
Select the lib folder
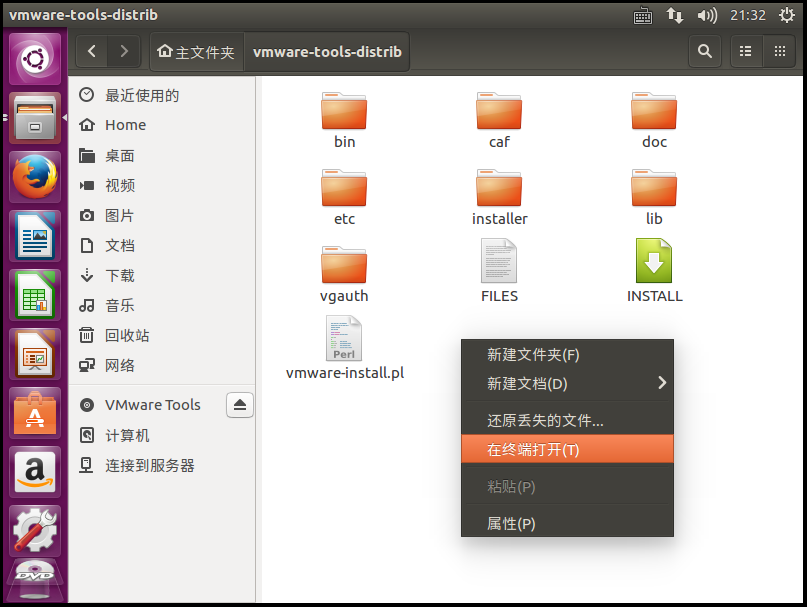(x=654, y=198)
